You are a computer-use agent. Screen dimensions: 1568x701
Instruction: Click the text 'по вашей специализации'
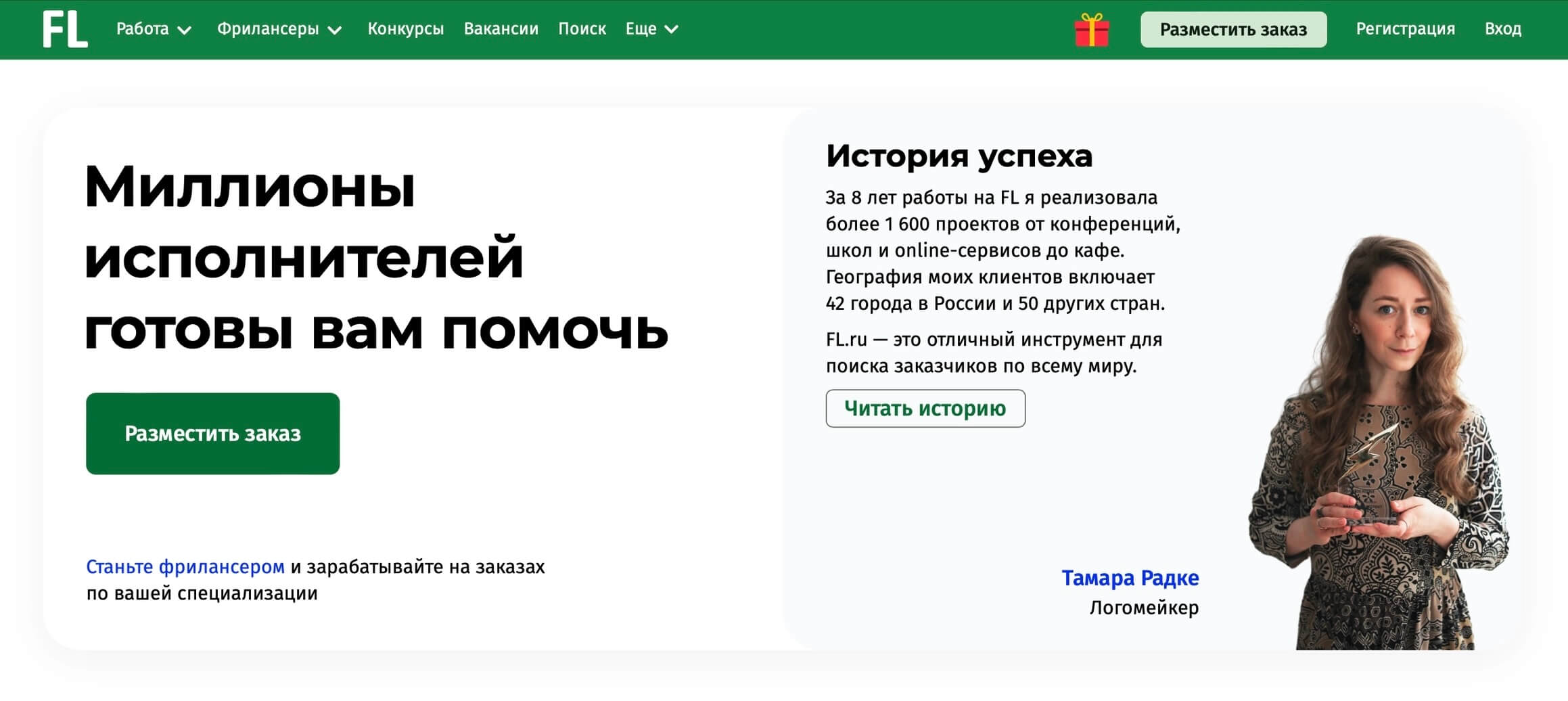click(202, 594)
